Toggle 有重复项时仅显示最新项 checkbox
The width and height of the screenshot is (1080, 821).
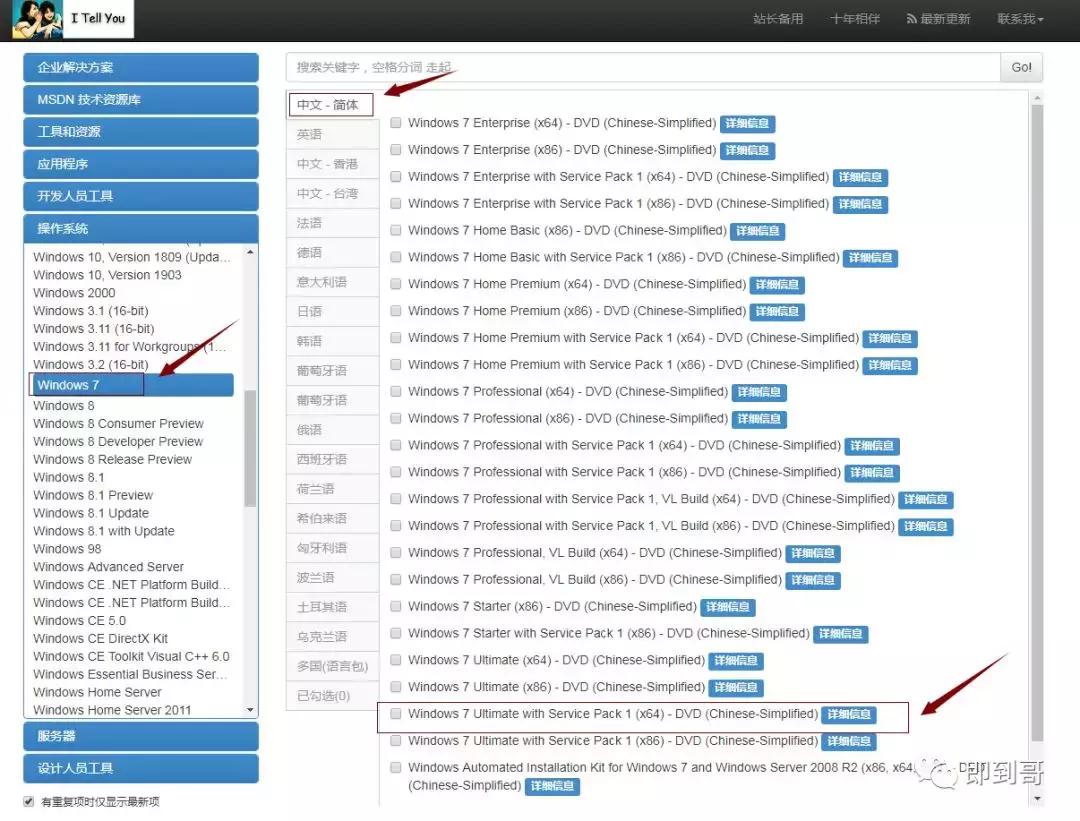pos(28,802)
